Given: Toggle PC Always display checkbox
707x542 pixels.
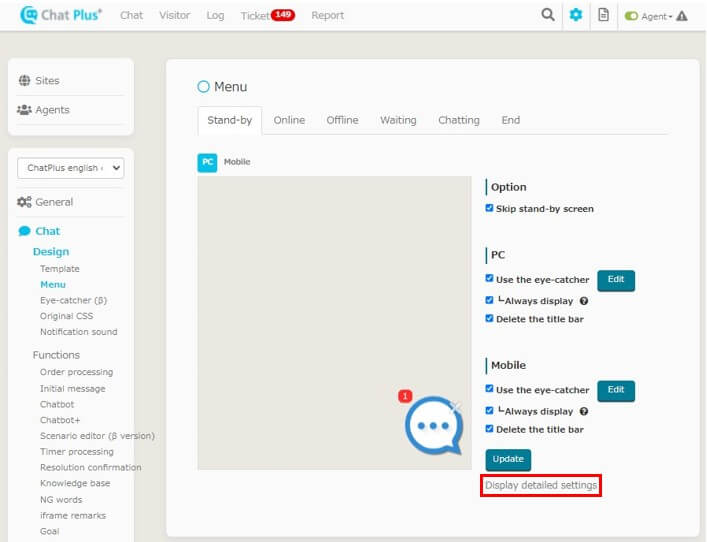Looking at the screenshot, I should point(489,300).
